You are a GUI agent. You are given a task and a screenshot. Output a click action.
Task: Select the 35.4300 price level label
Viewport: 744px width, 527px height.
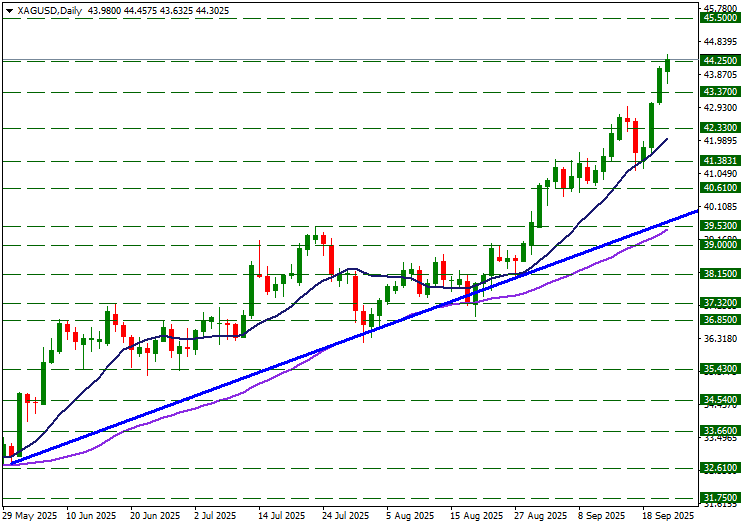721,370
